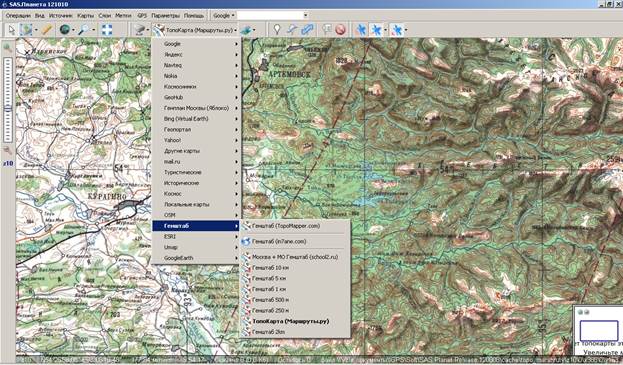Click the second small button above the minimap

586,312
